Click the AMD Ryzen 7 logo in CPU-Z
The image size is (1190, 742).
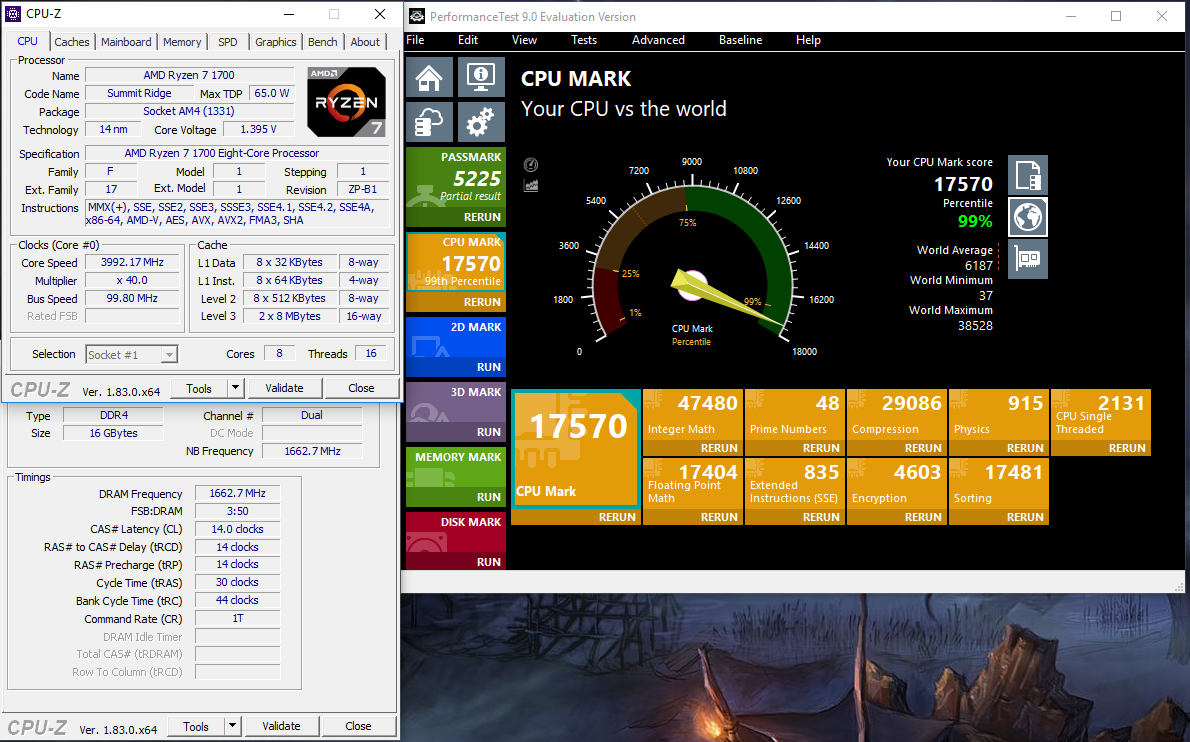tap(346, 102)
